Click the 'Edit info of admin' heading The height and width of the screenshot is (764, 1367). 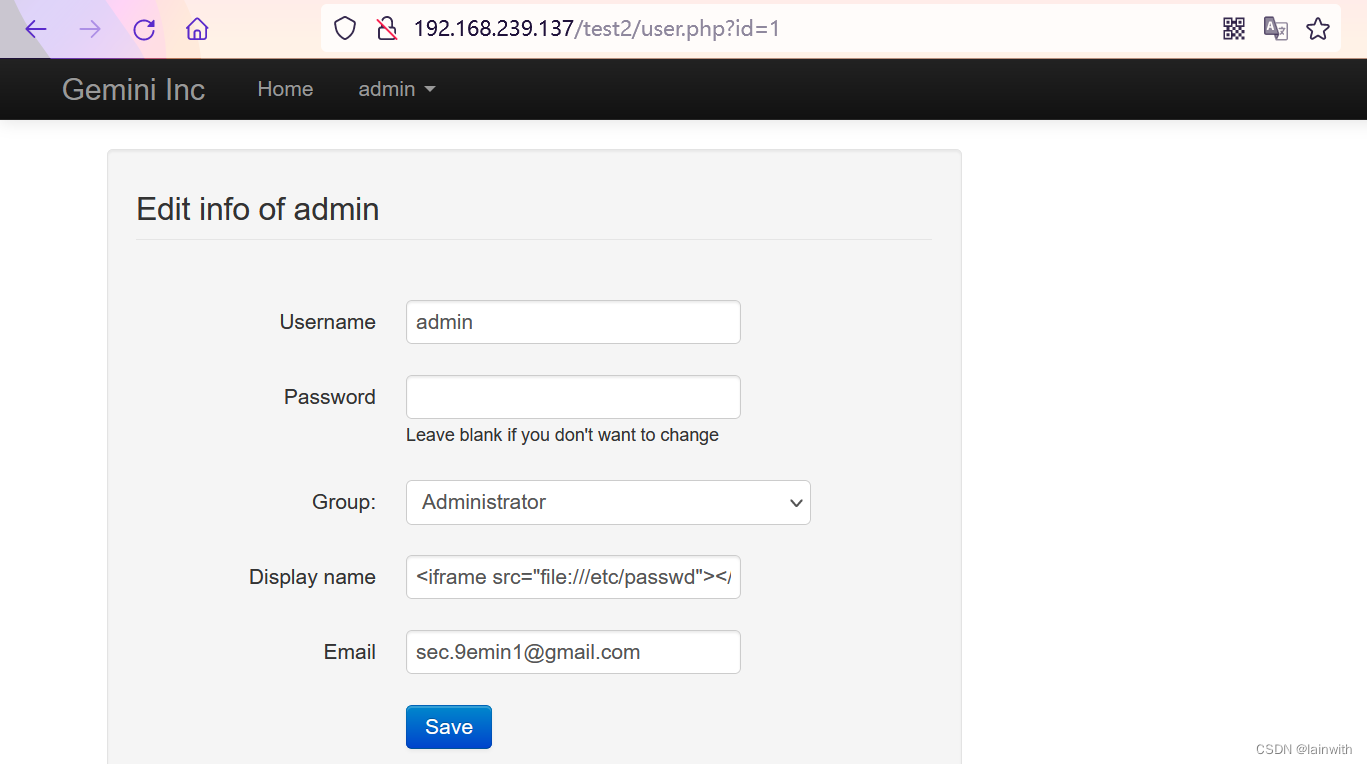pos(258,209)
